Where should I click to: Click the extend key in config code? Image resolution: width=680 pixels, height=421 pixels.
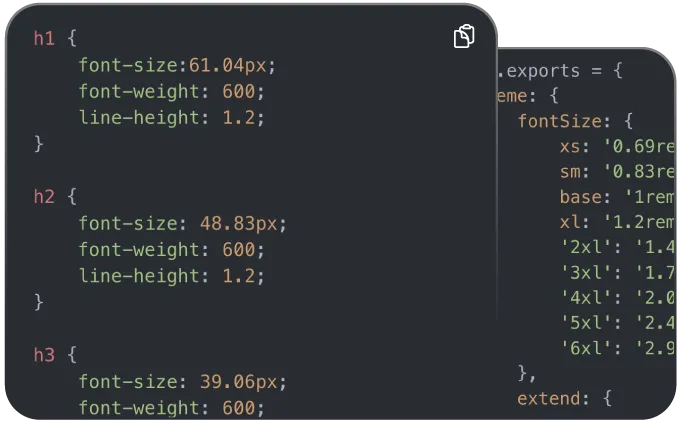pyautogui.click(x=549, y=399)
